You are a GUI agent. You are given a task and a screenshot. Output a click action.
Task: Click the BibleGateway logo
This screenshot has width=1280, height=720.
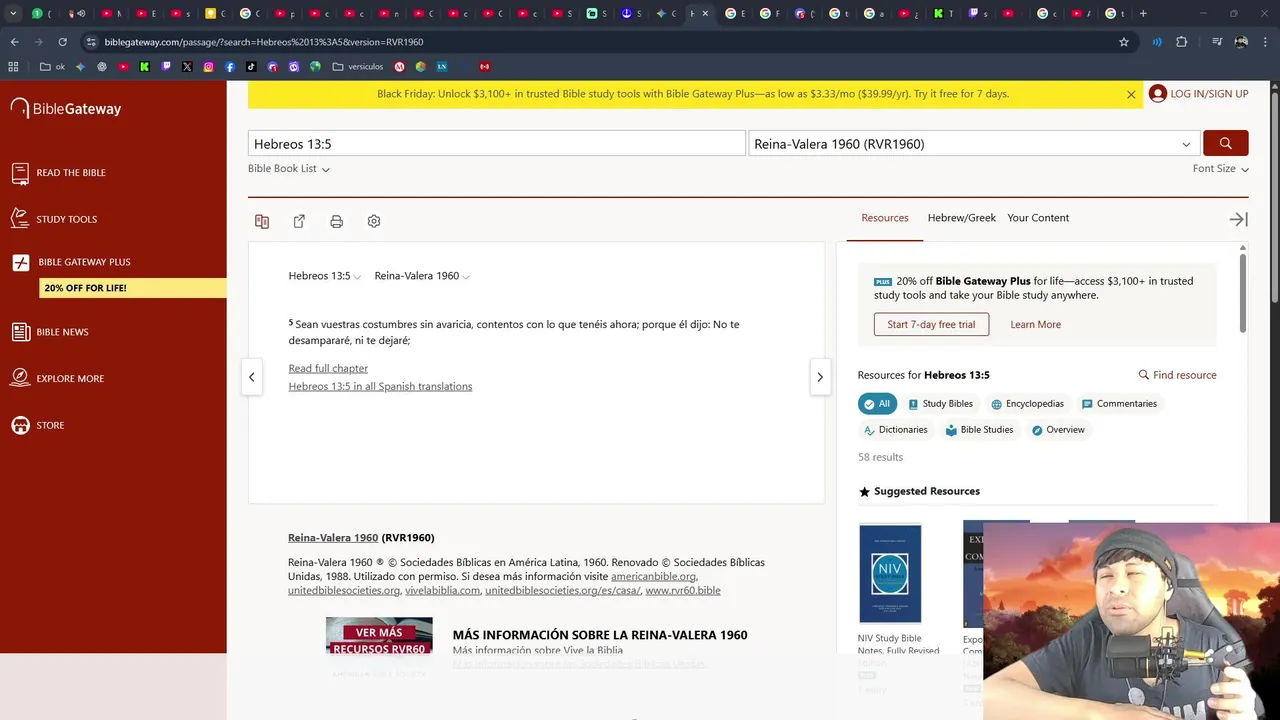coord(66,108)
